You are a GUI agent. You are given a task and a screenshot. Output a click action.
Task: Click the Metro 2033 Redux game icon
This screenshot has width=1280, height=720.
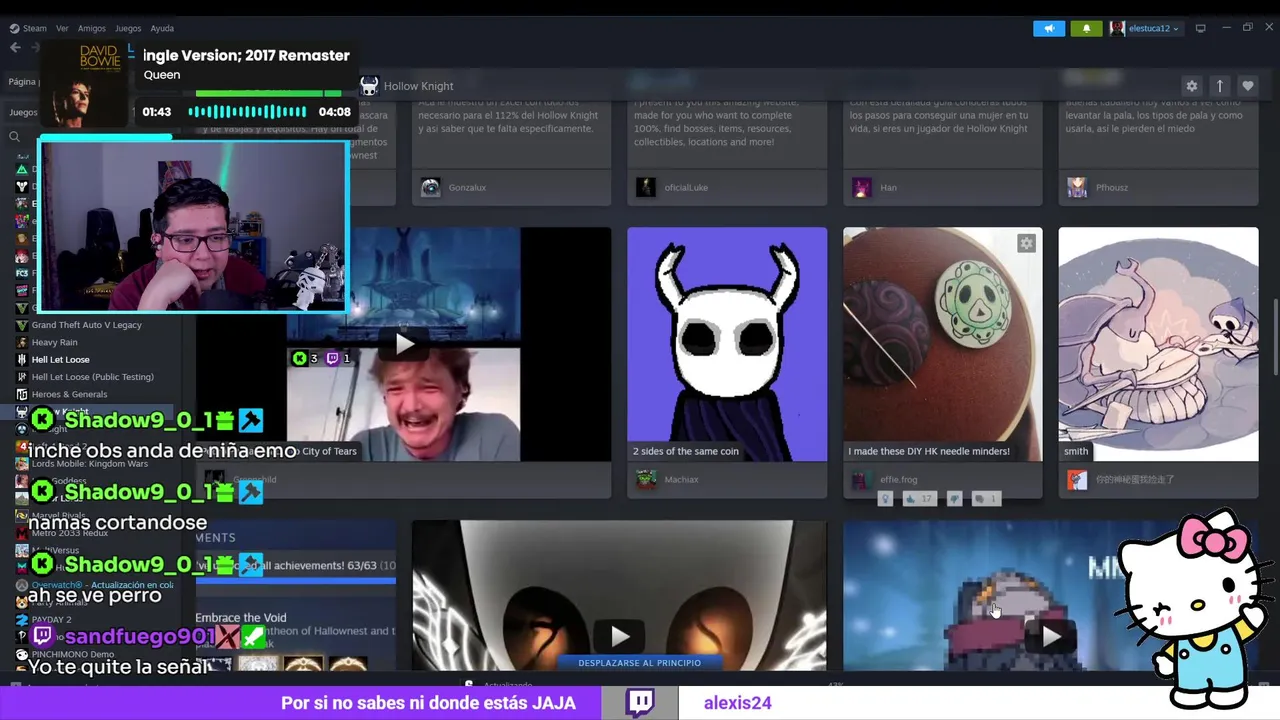tap(22, 533)
